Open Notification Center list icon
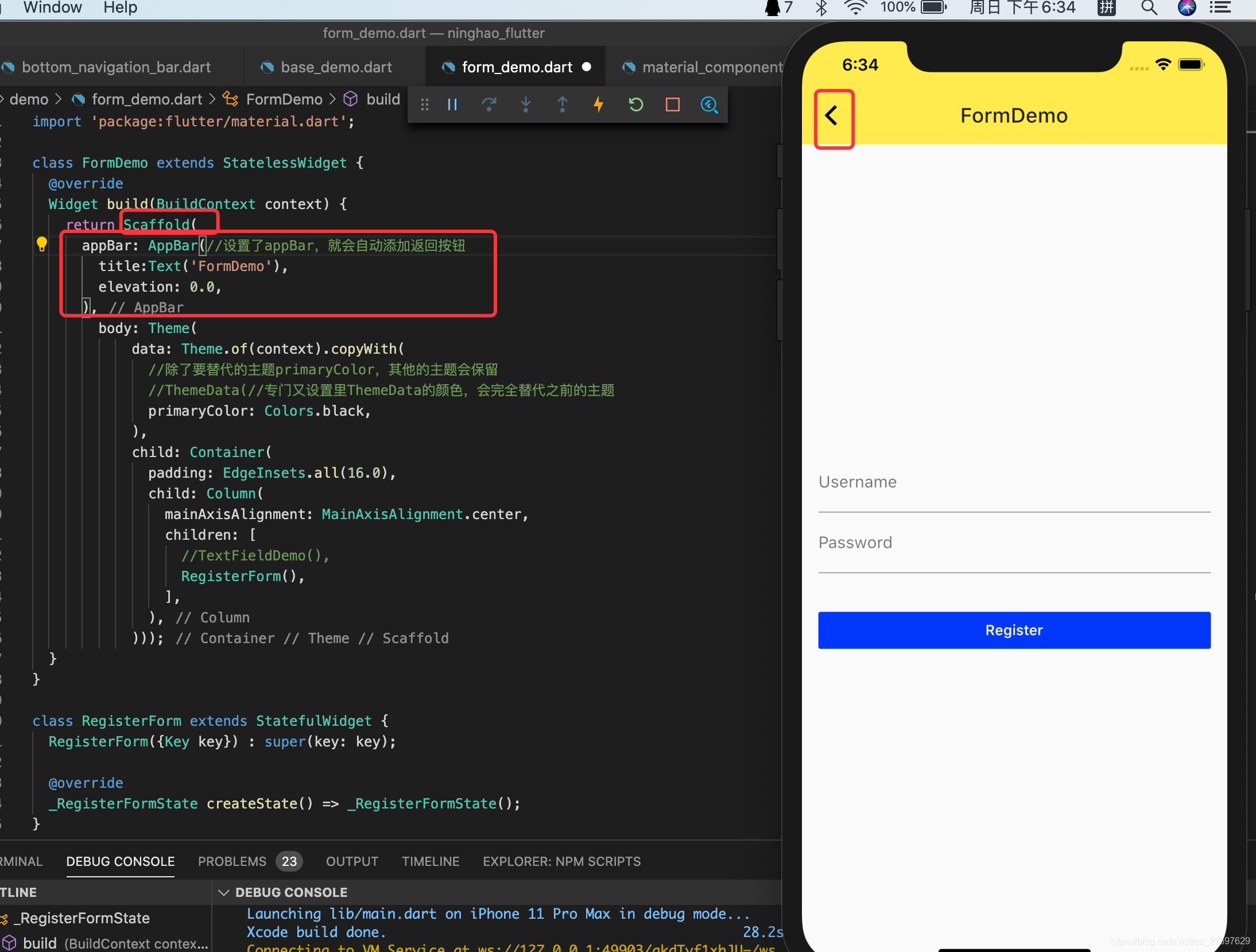The height and width of the screenshot is (952, 1256). pyautogui.click(x=1220, y=7)
